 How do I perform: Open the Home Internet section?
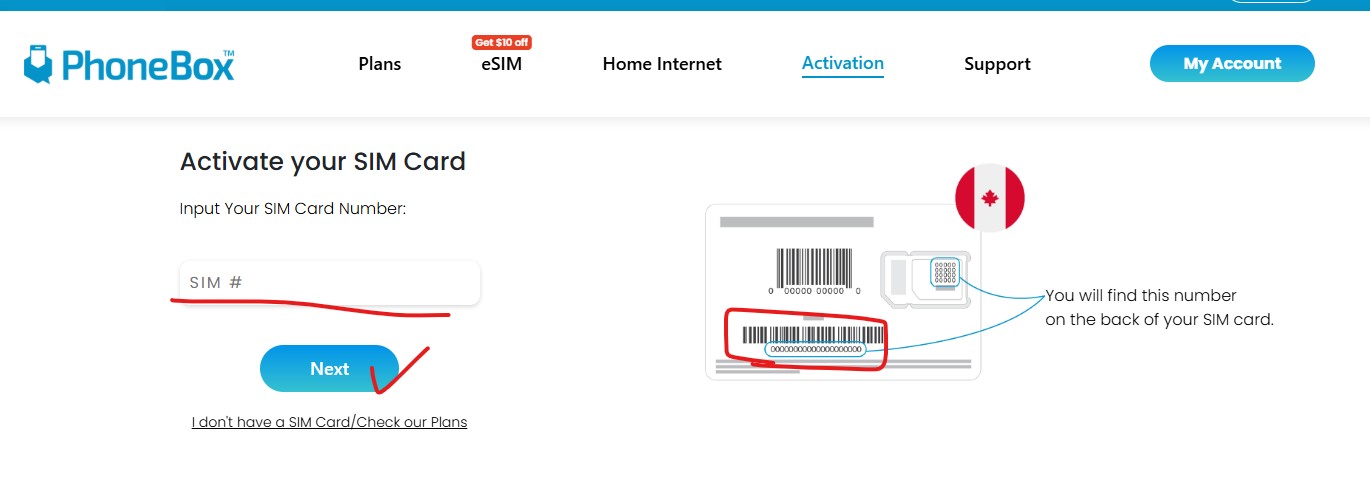[x=662, y=64]
